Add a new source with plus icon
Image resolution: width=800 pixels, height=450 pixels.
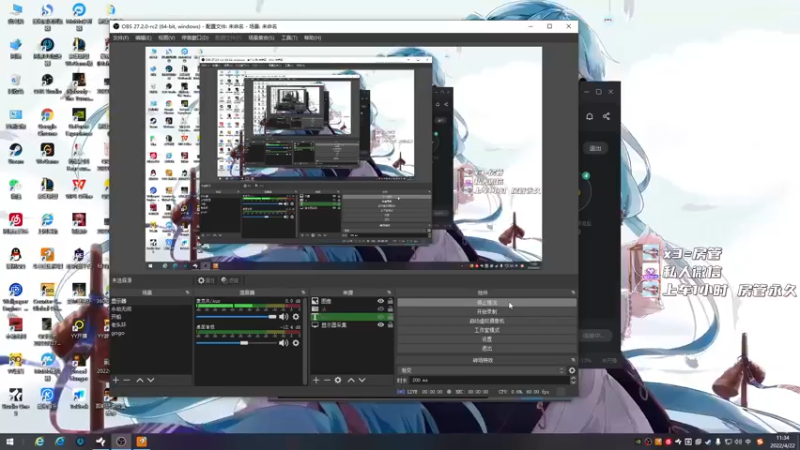click(316, 380)
